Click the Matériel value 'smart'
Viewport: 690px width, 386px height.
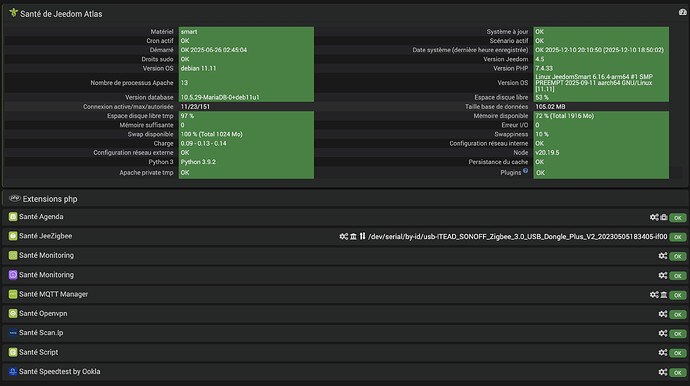pos(189,32)
